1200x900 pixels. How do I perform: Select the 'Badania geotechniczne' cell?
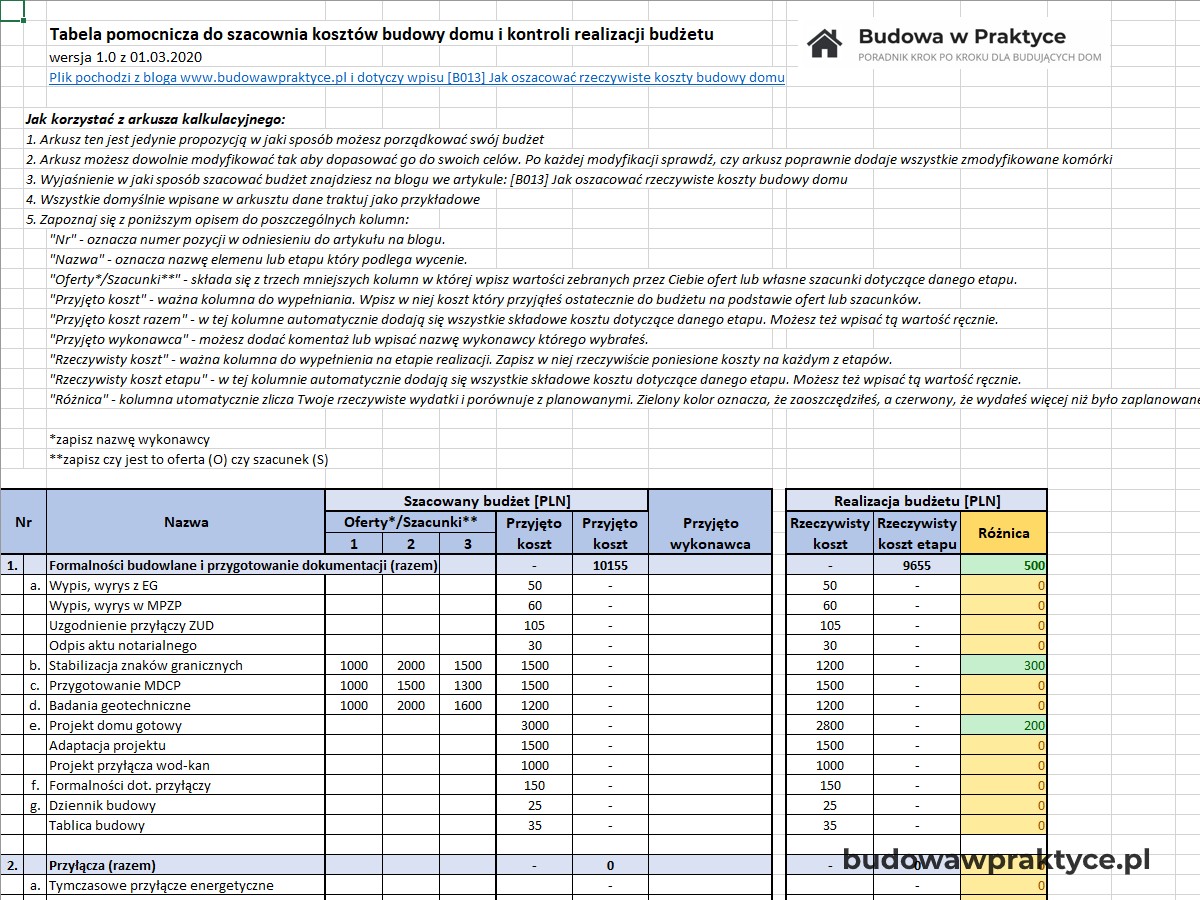coord(186,705)
